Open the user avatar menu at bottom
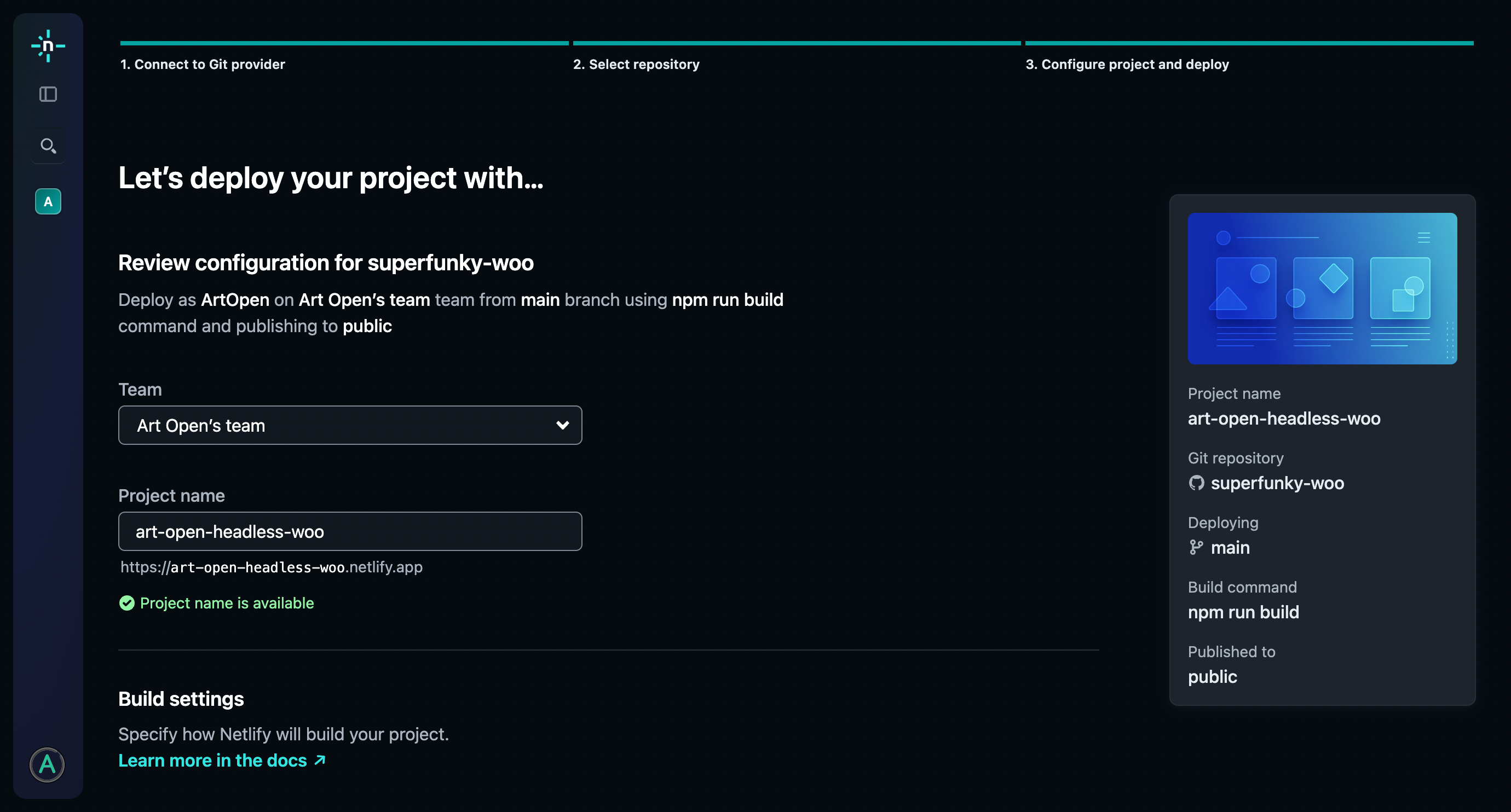Screen dimensions: 1511x812 [x=47, y=764]
